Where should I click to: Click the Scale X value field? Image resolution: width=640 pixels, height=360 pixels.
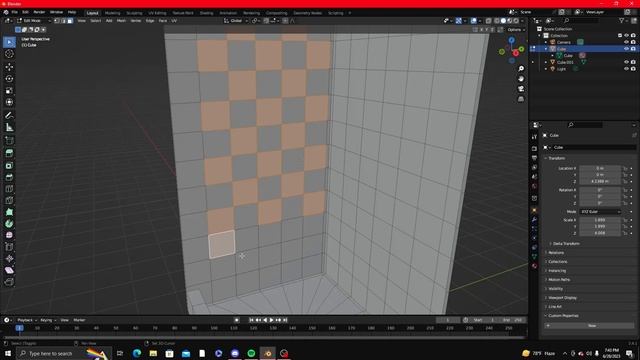click(600, 220)
